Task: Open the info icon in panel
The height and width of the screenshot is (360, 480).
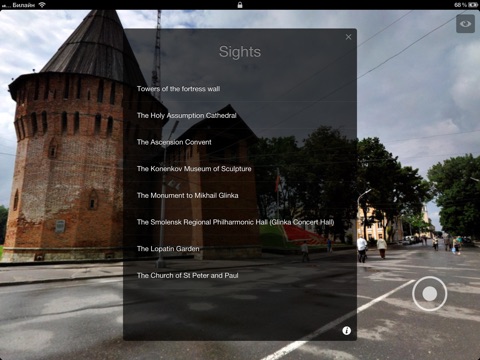Action: coord(347,330)
